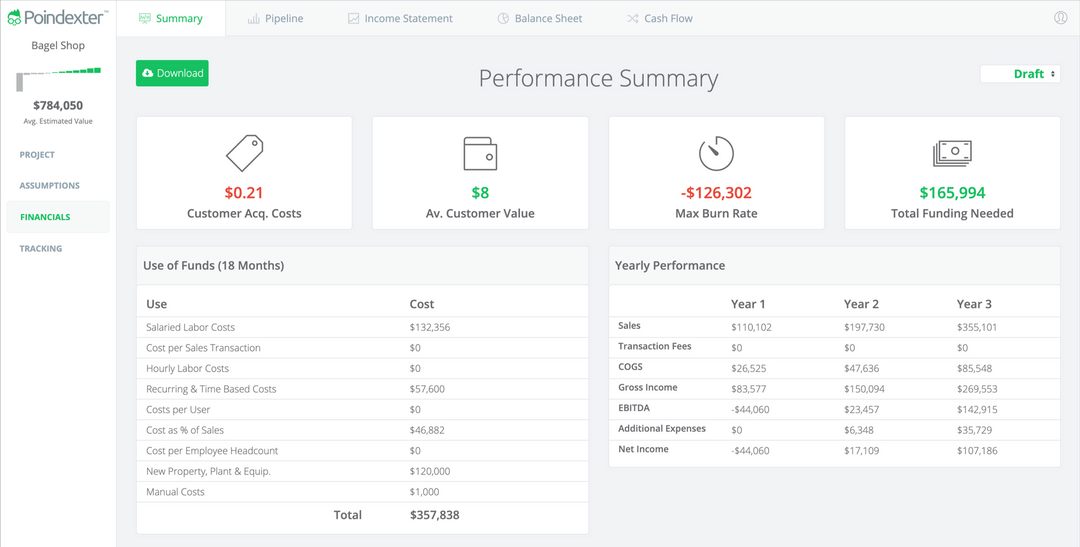Click the cash stack icon for Total Funding Needed
This screenshot has width=1080, height=547.
point(952,153)
